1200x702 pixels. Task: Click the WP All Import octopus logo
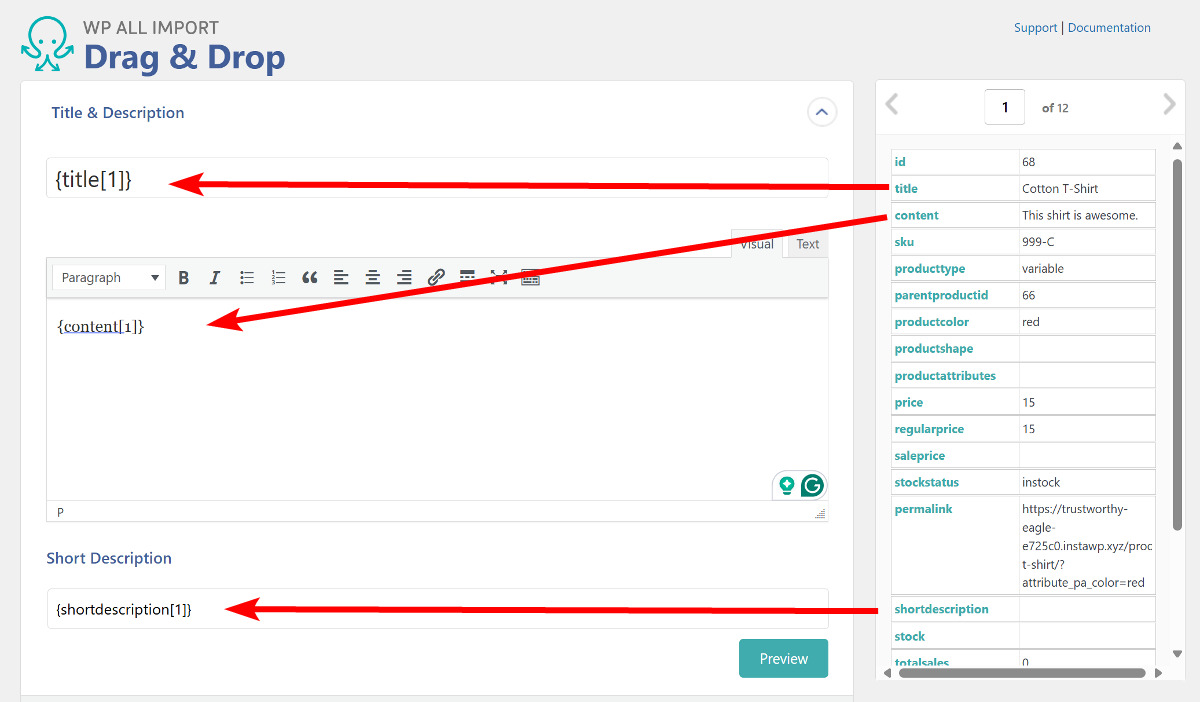point(46,44)
